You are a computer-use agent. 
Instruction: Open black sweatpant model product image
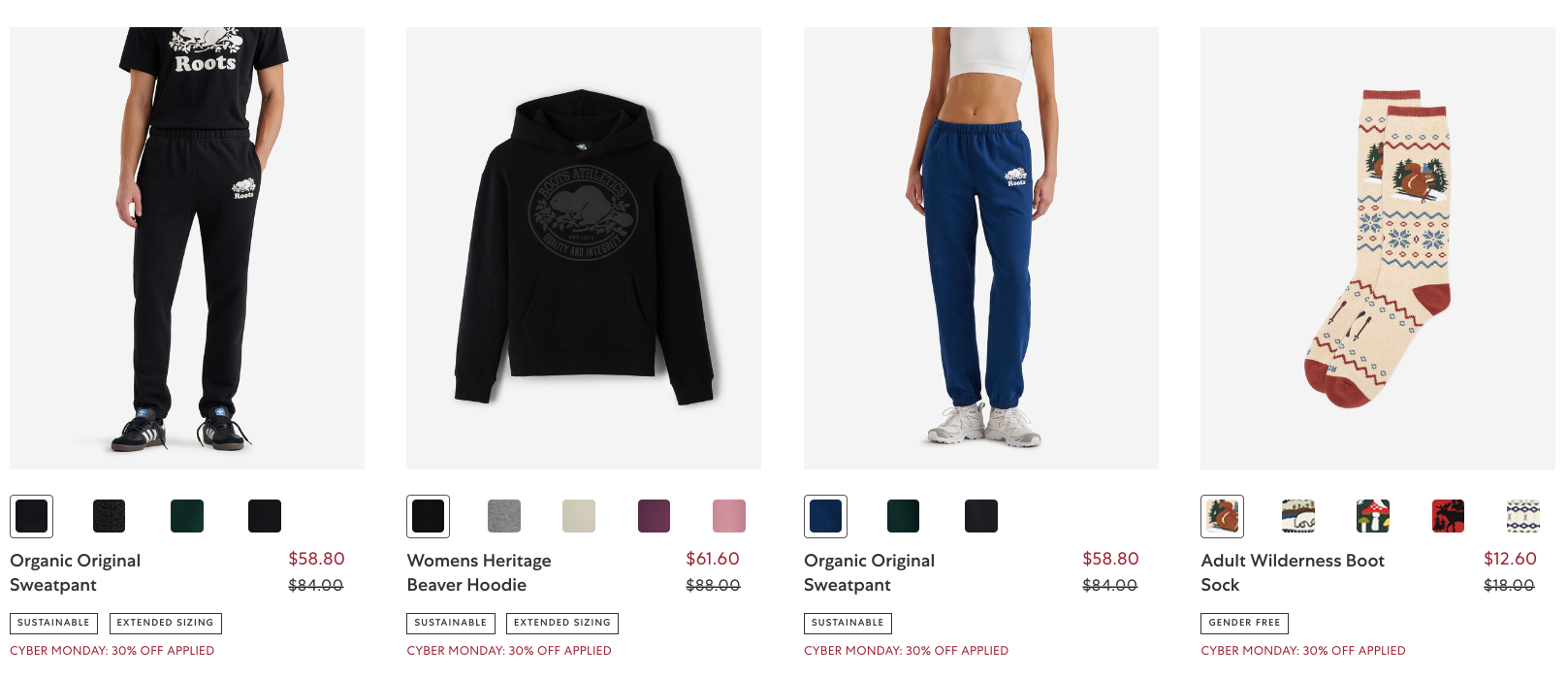(187, 248)
